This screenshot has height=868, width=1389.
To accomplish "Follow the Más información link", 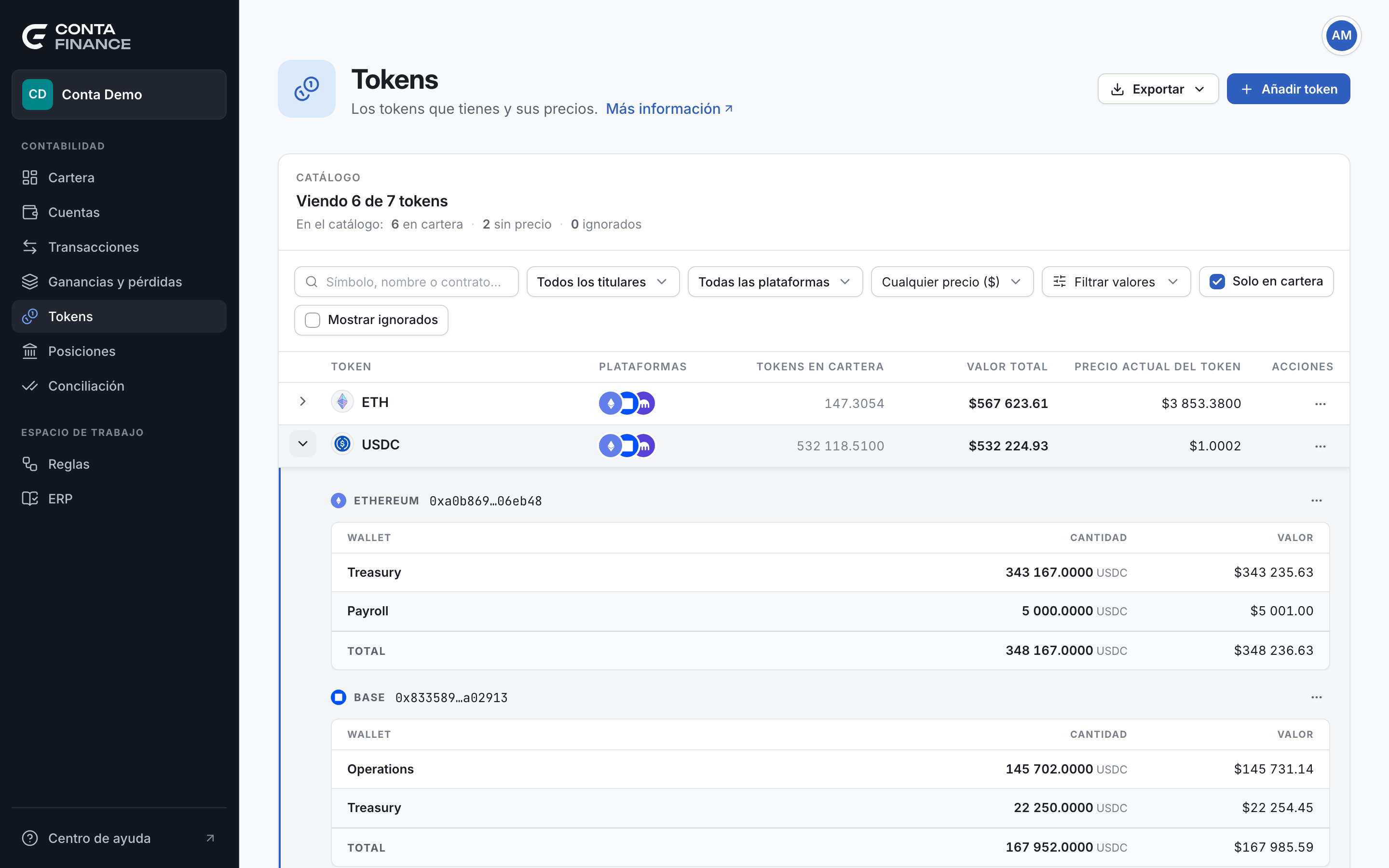I will [x=669, y=109].
